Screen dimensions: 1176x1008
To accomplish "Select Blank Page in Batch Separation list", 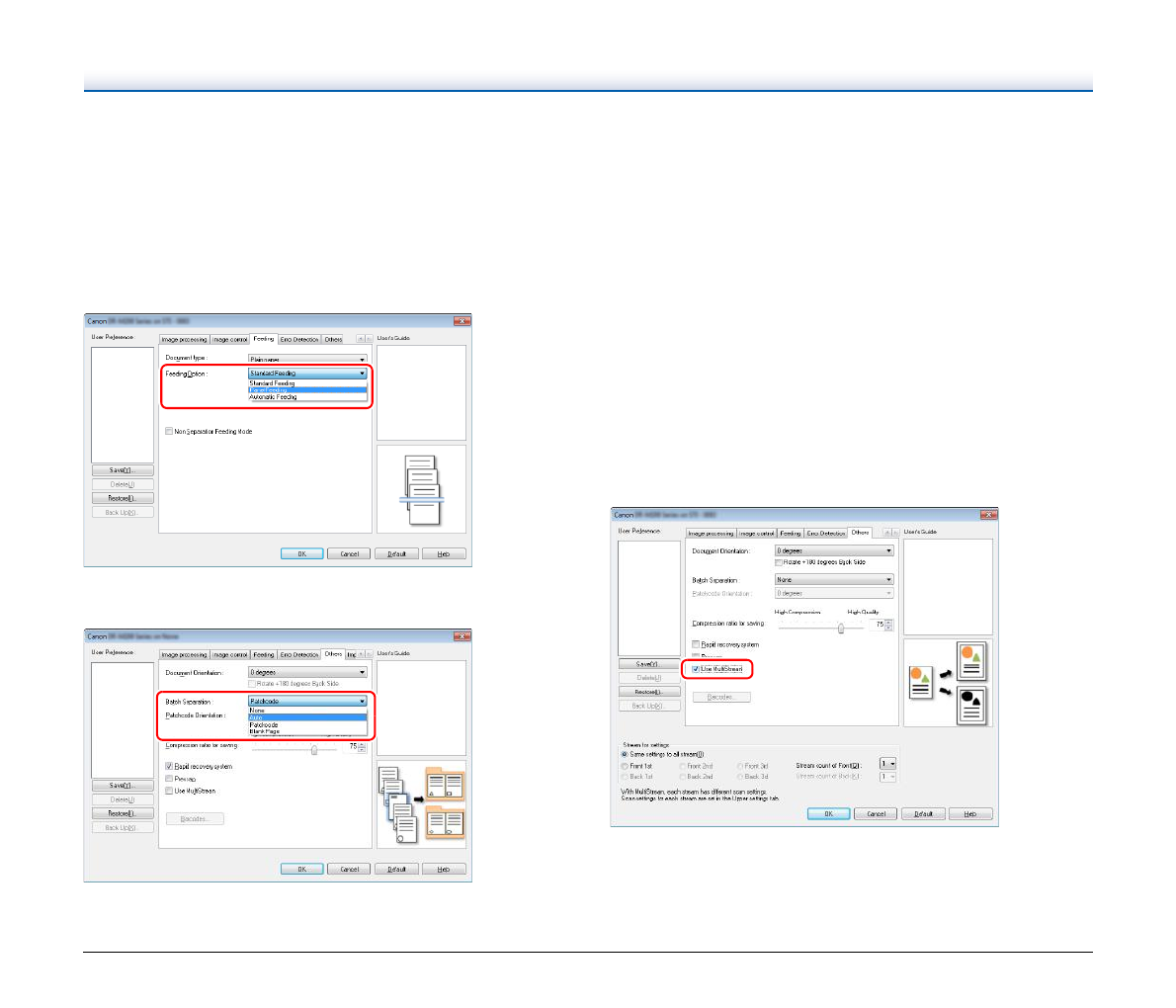I will click(x=265, y=731).
